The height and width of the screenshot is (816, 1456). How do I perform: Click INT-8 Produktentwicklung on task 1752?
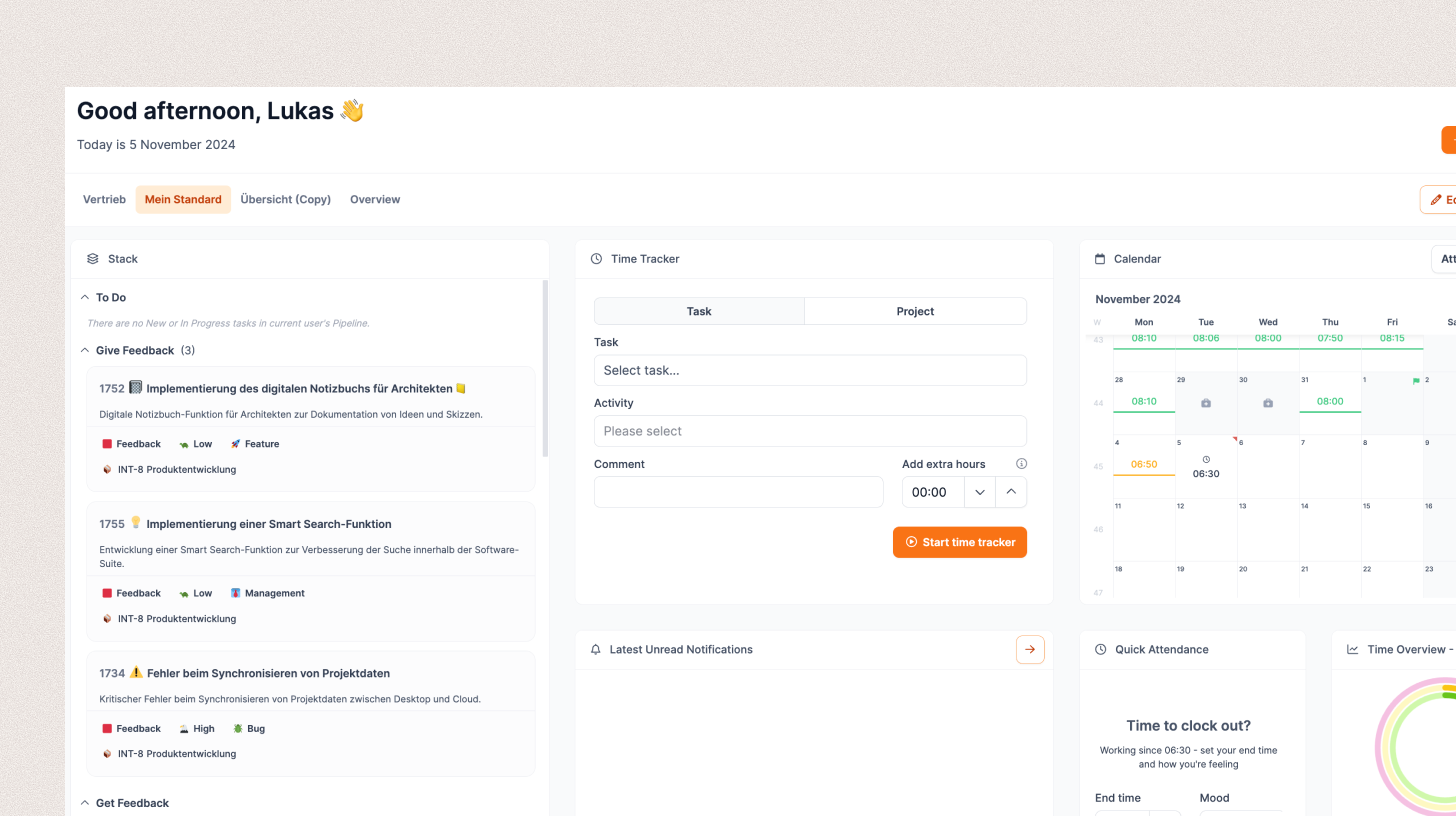169,469
